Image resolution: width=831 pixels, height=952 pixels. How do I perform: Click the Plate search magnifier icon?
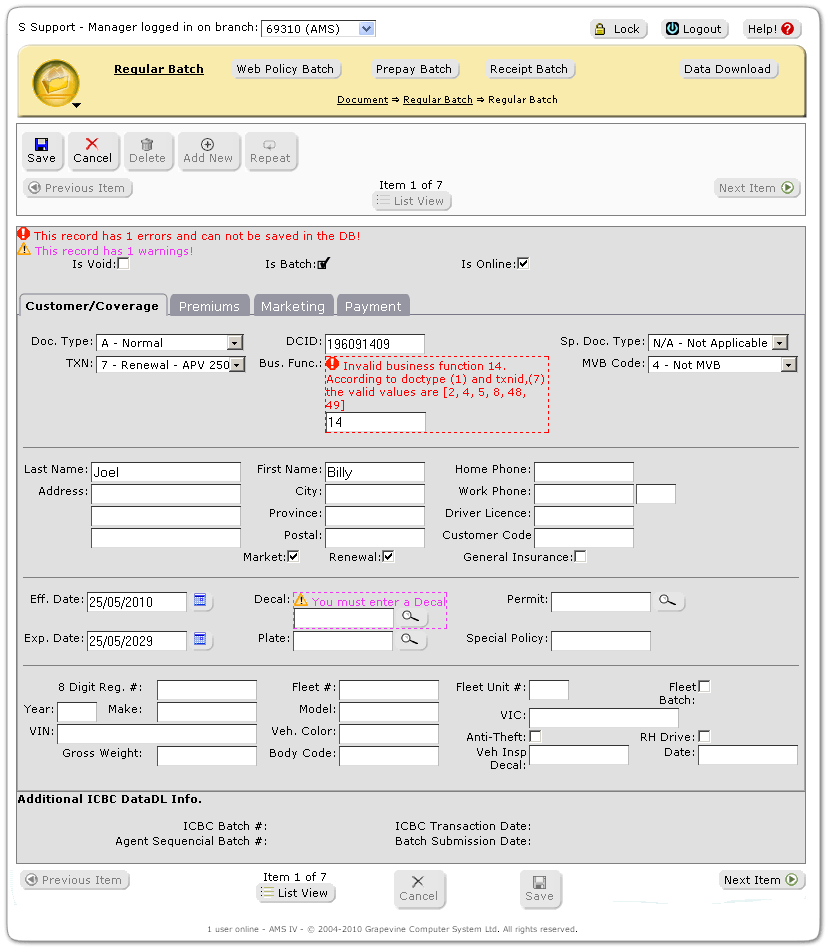pyautogui.click(x=411, y=639)
